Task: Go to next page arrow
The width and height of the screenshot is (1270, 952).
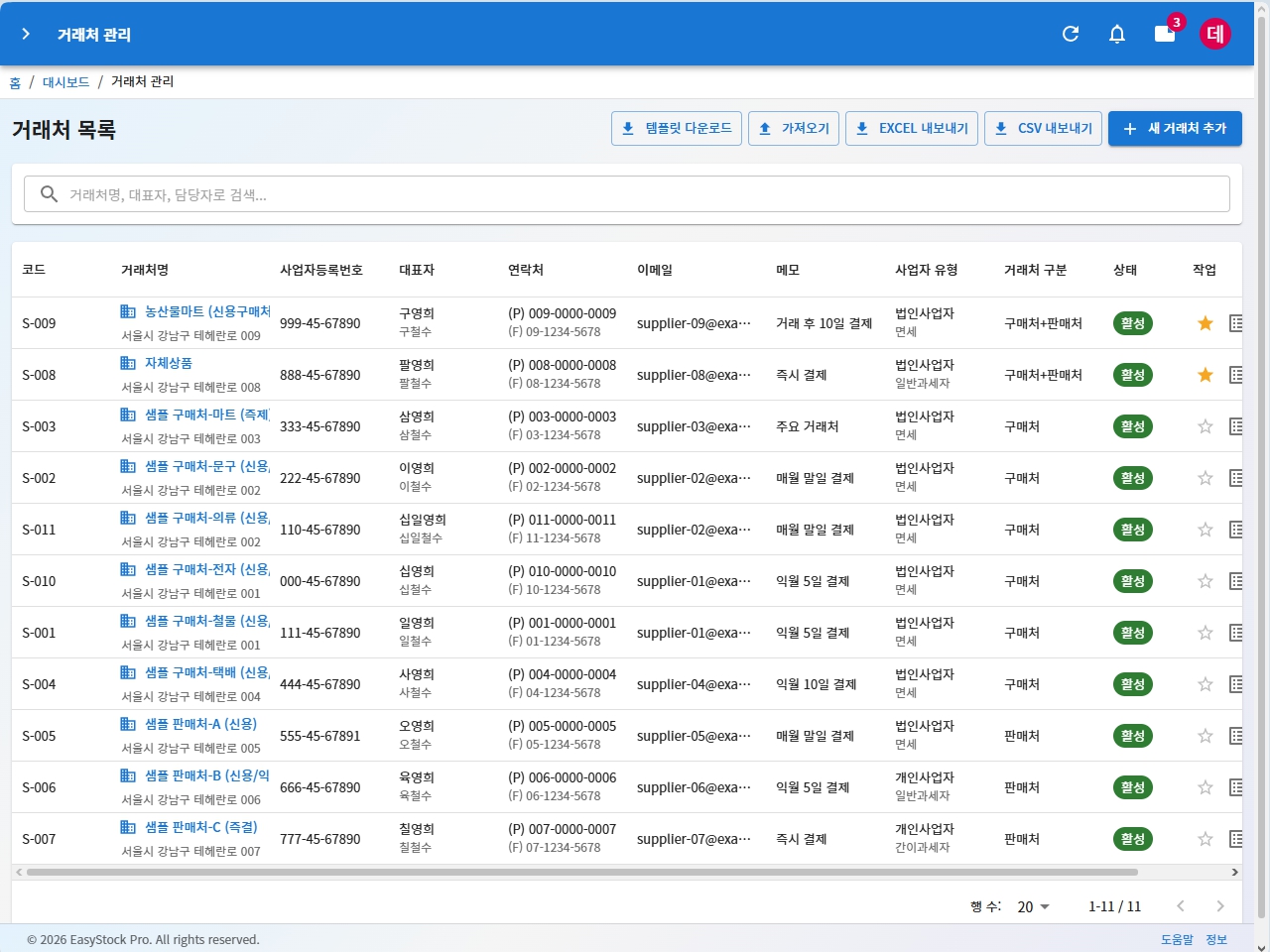Action: 1220,906
